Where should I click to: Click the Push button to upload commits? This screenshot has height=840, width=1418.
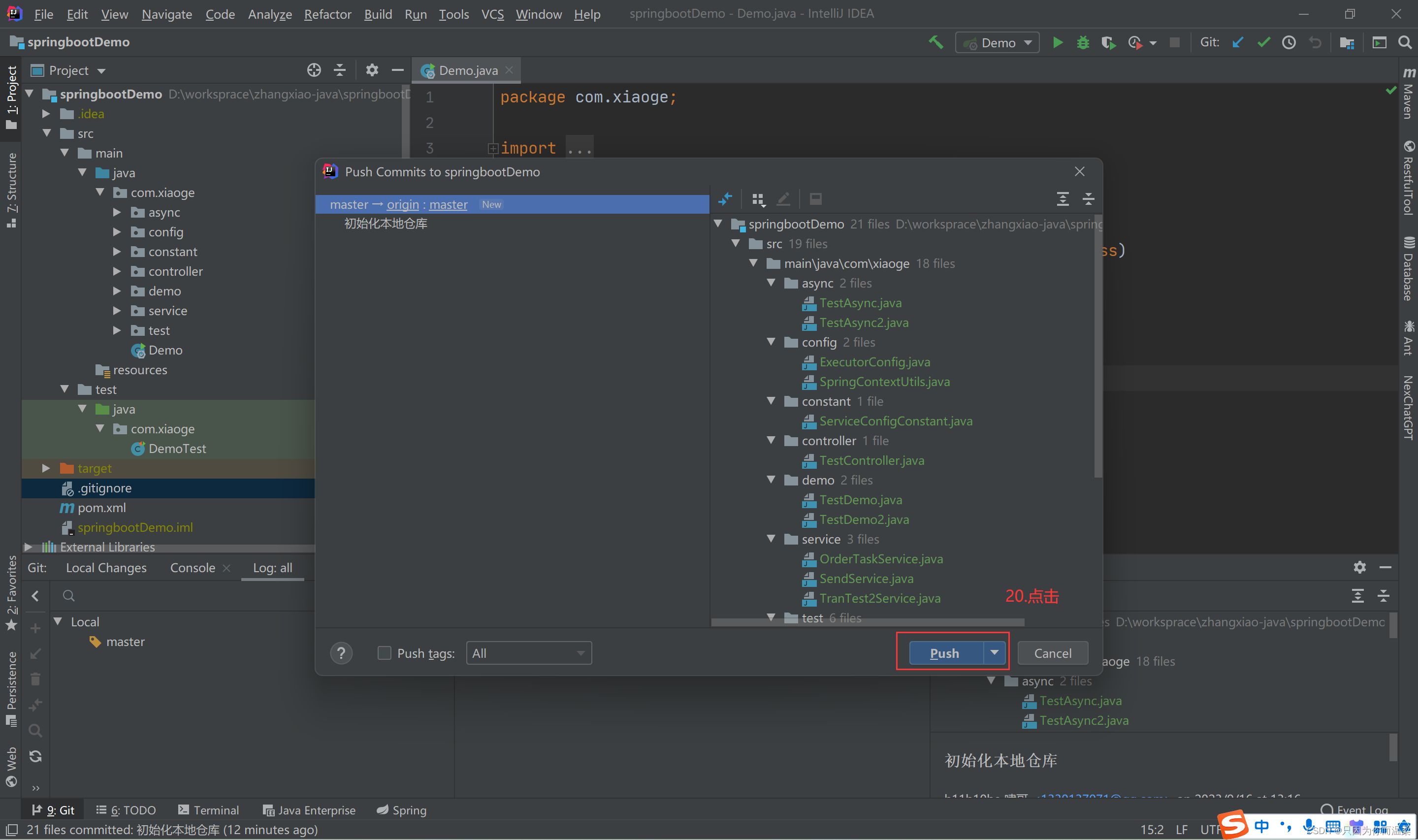tap(944, 652)
